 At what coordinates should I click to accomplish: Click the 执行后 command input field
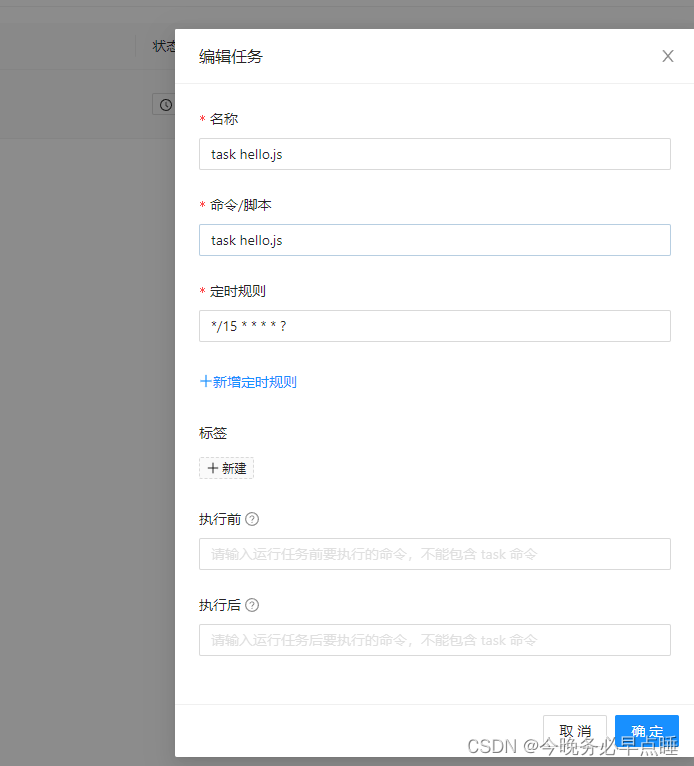435,640
